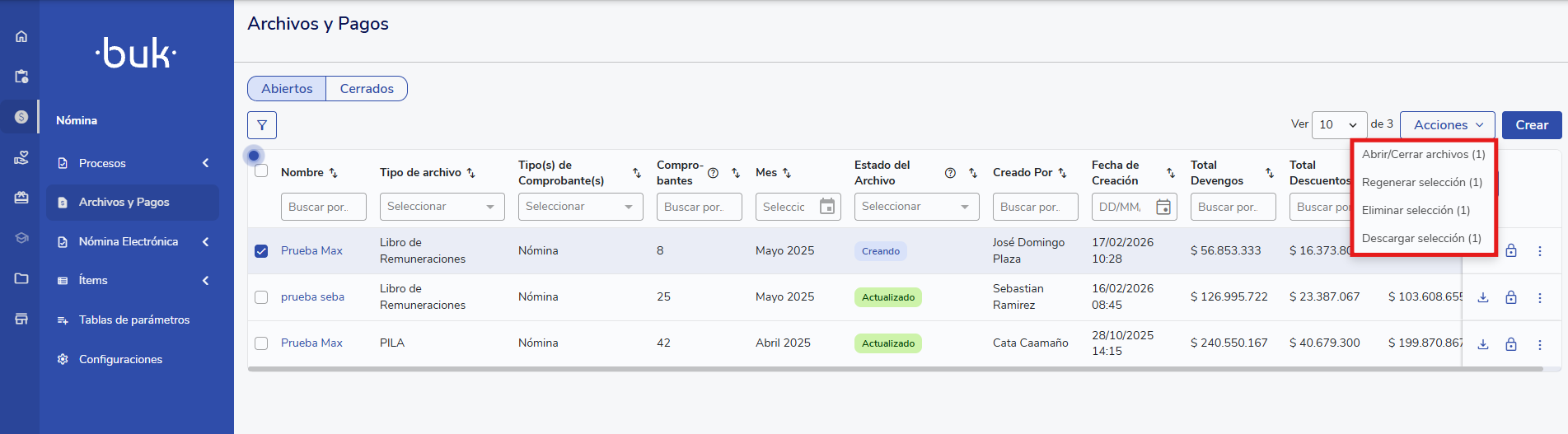Screen dimensions: 1568x434
Task: Expand the Acciones dropdown button
Action: pyautogui.click(x=1447, y=125)
